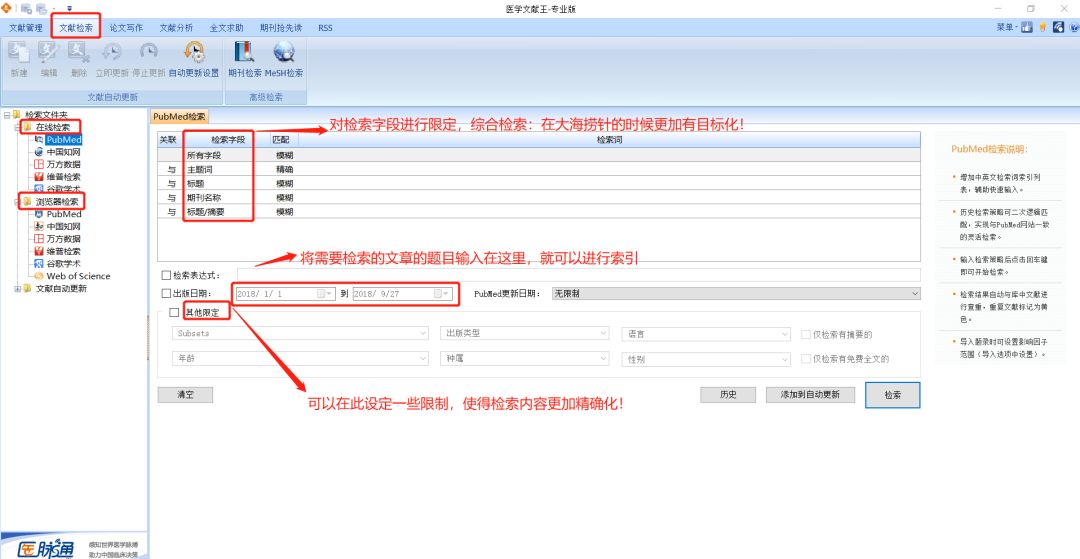Select 万方数据 under 在线检索
Image resolution: width=1080 pixels, height=559 pixels.
tap(63, 165)
